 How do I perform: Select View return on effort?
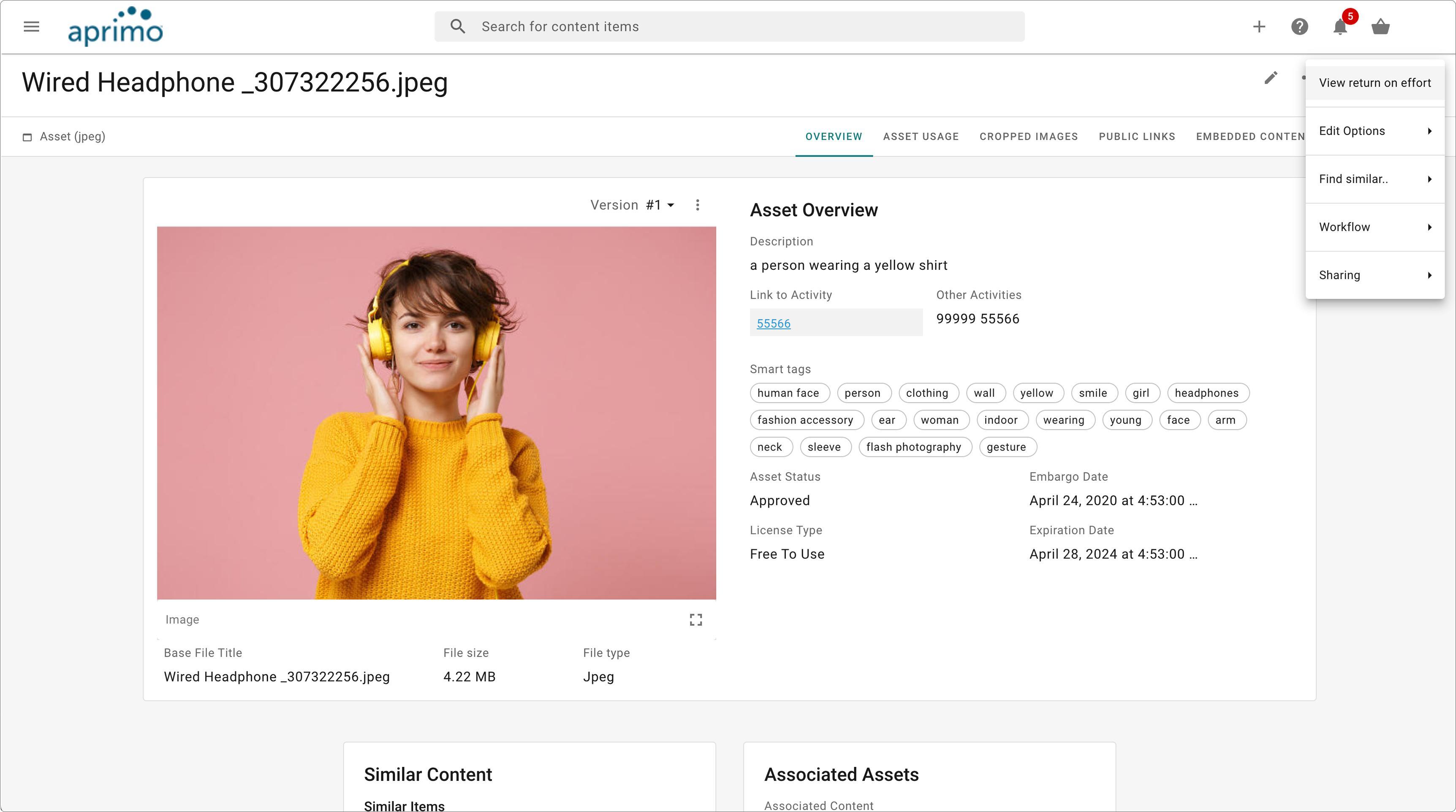[1375, 83]
